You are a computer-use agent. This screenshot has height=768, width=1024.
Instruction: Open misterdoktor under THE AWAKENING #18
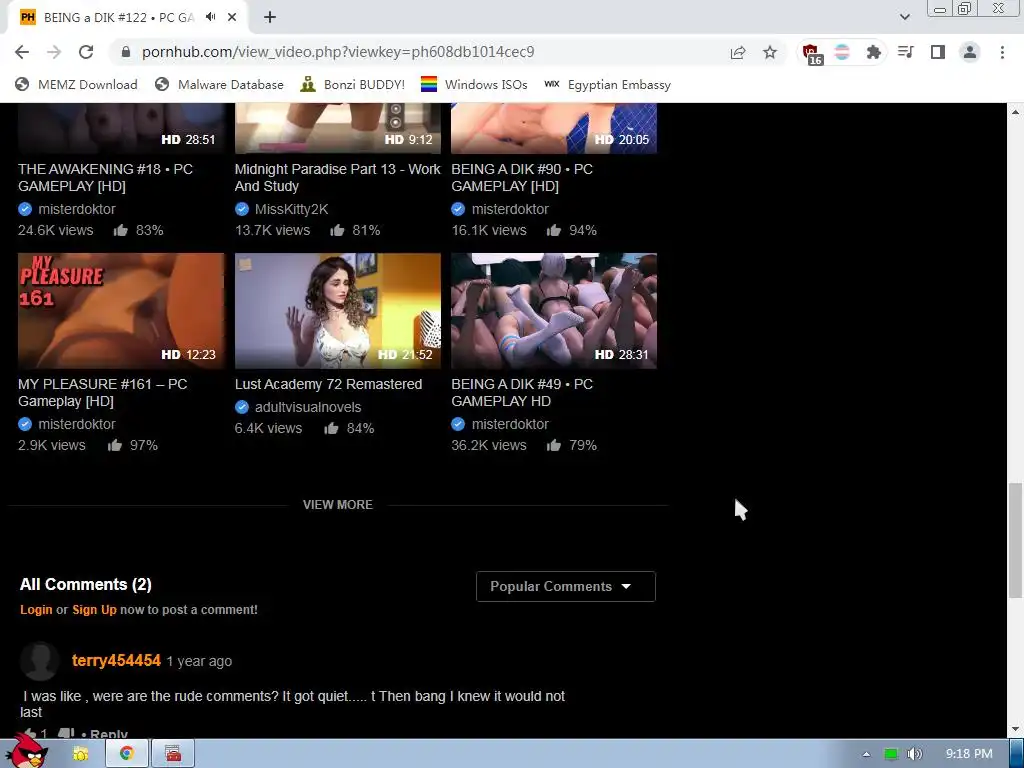76,209
